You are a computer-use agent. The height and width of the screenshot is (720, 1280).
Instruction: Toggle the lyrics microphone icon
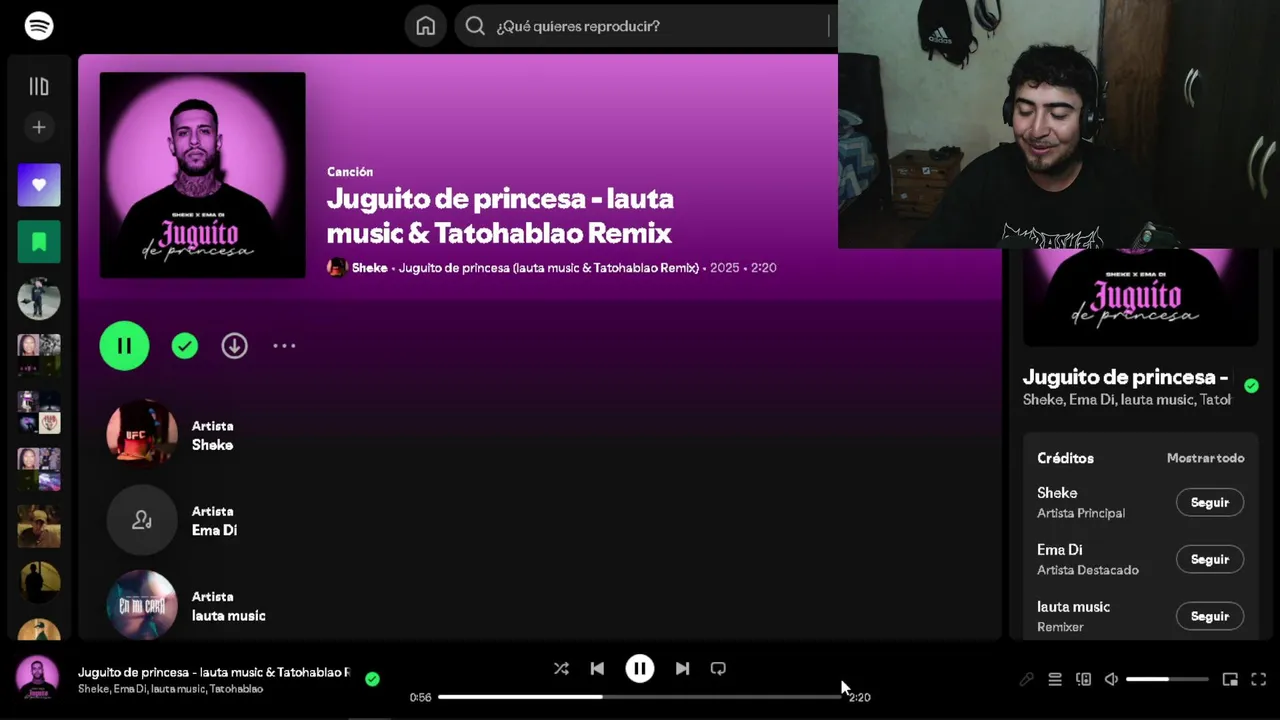coord(1027,679)
